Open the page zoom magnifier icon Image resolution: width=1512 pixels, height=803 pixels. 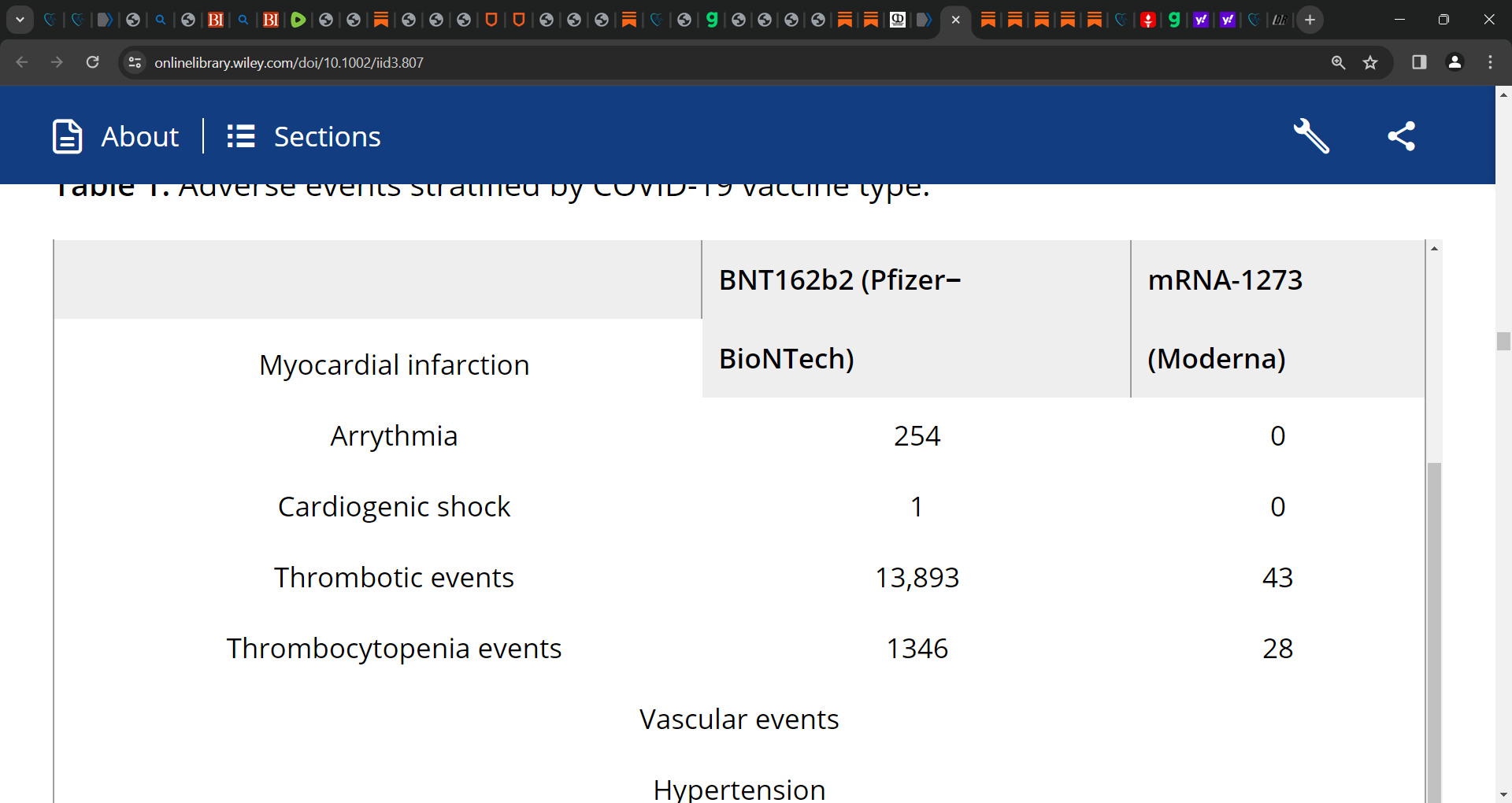point(1338,62)
